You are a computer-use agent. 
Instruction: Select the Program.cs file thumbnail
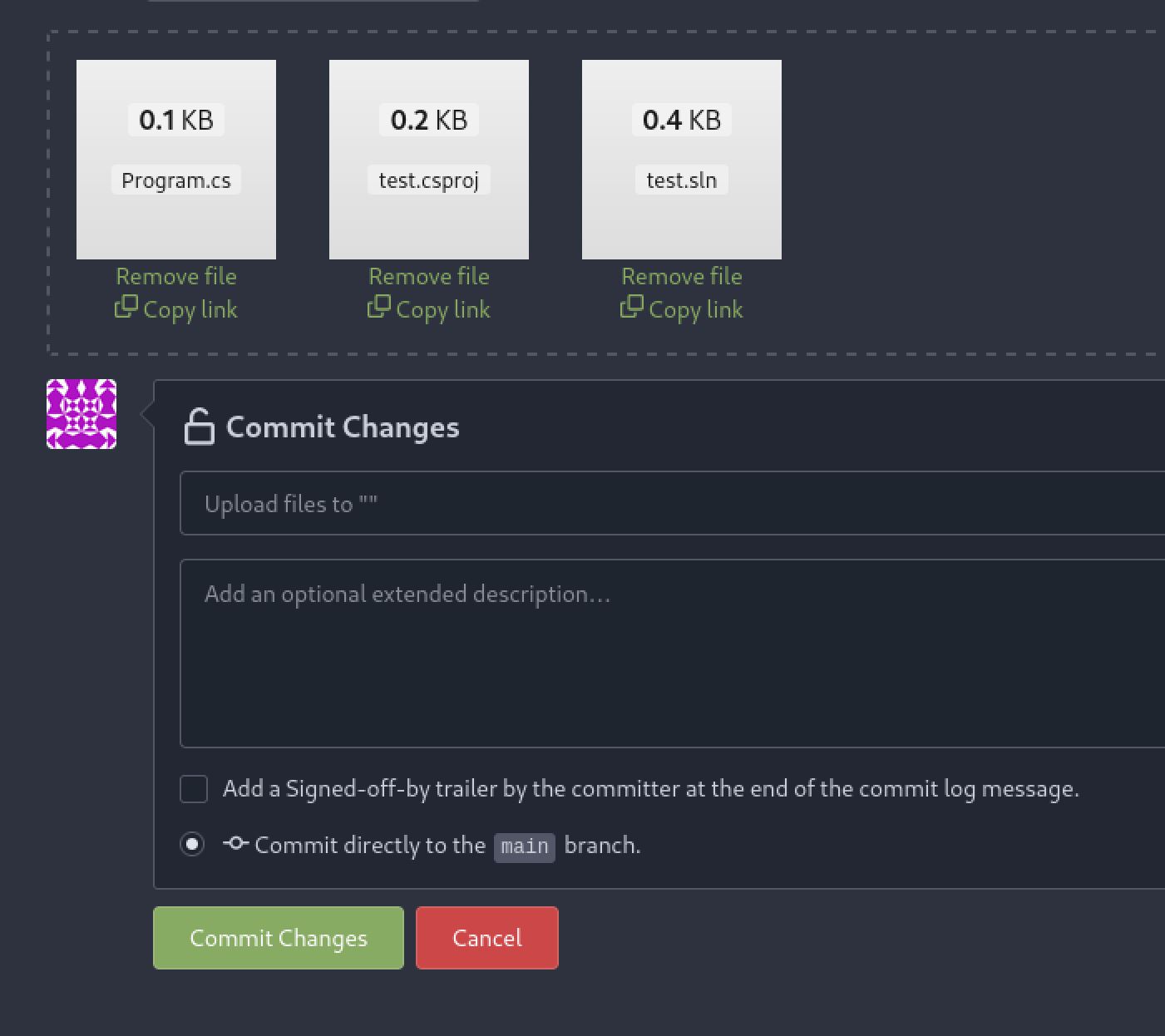[x=176, y=160]
